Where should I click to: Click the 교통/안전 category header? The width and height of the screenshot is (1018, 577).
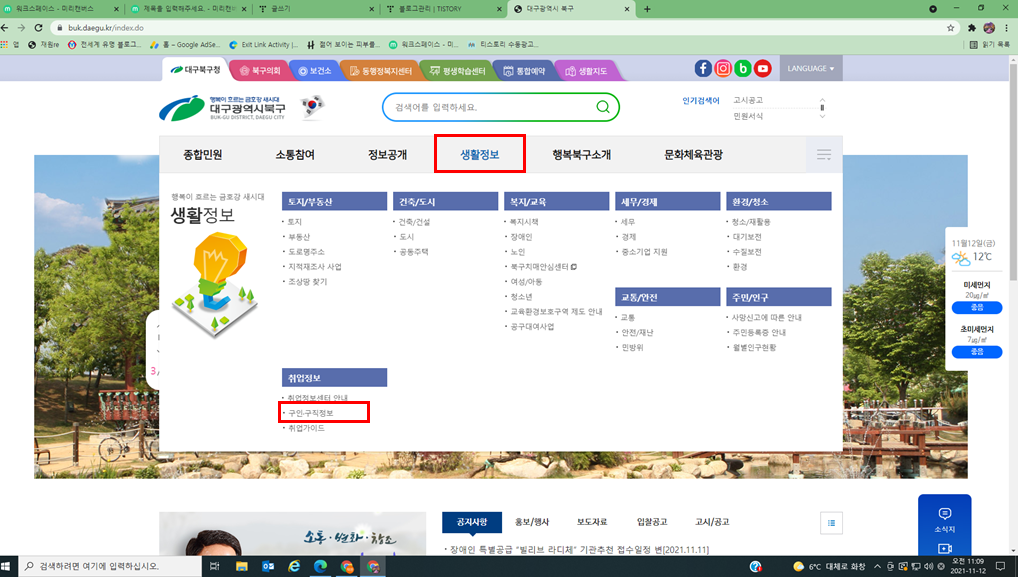click(x=667, y=297)
